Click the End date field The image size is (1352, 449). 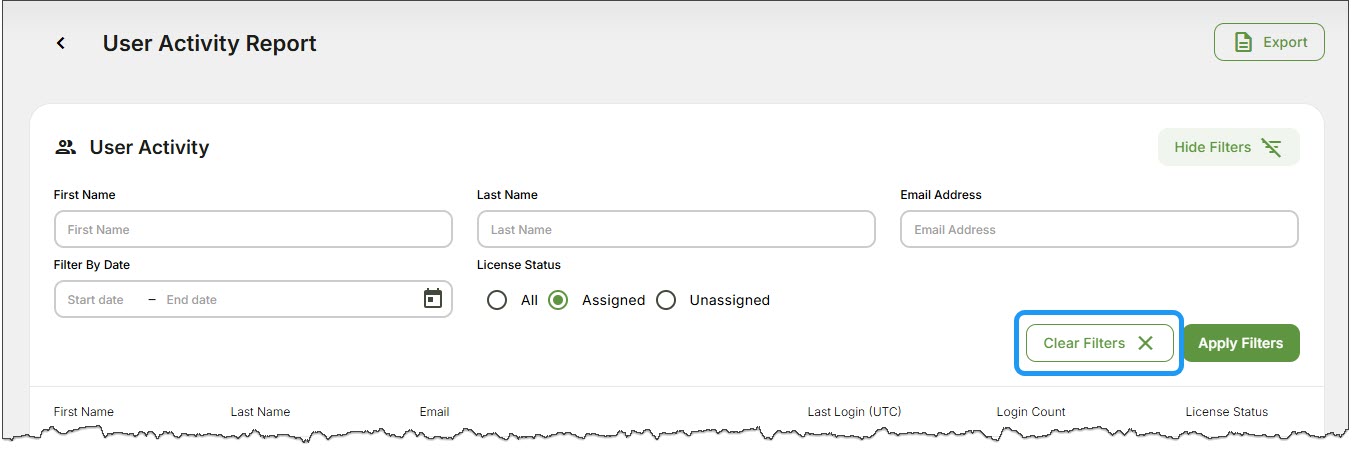click(192, 300)
